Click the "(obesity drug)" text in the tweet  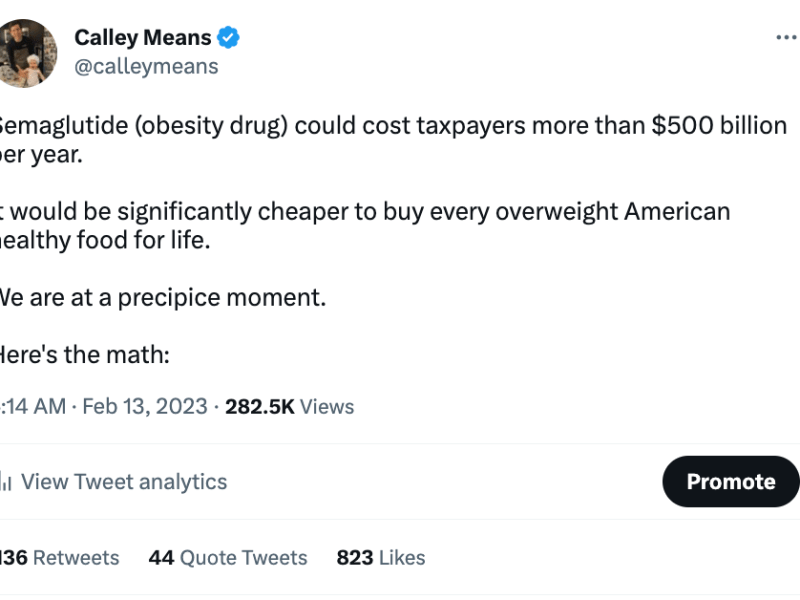207,127
